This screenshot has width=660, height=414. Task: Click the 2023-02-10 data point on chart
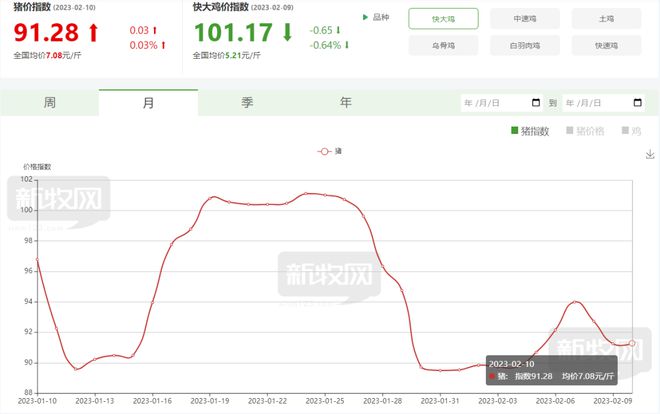(x=632, y=343)
